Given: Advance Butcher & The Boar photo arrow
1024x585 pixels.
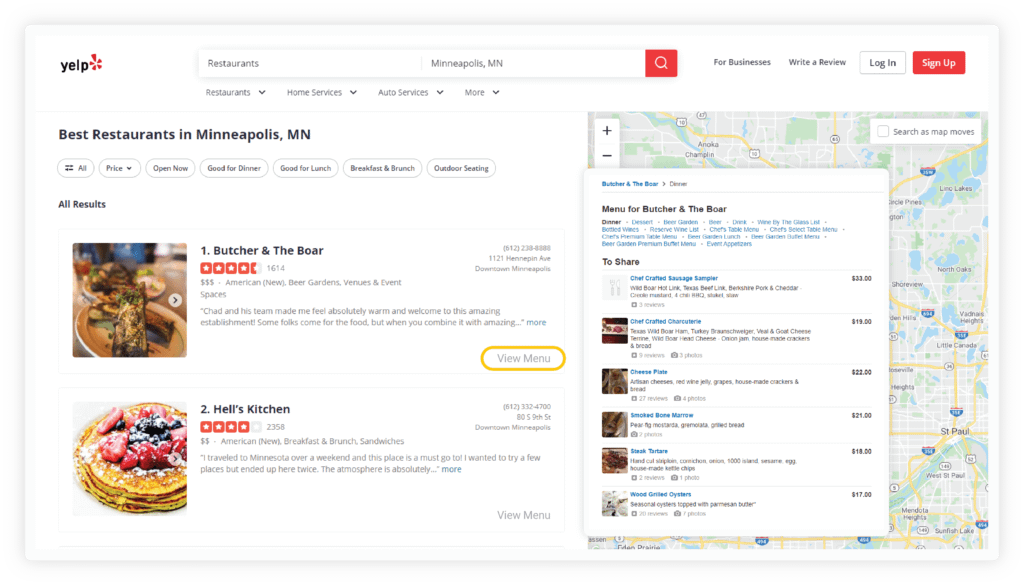Looking at the screenshot, I should 175,300.
